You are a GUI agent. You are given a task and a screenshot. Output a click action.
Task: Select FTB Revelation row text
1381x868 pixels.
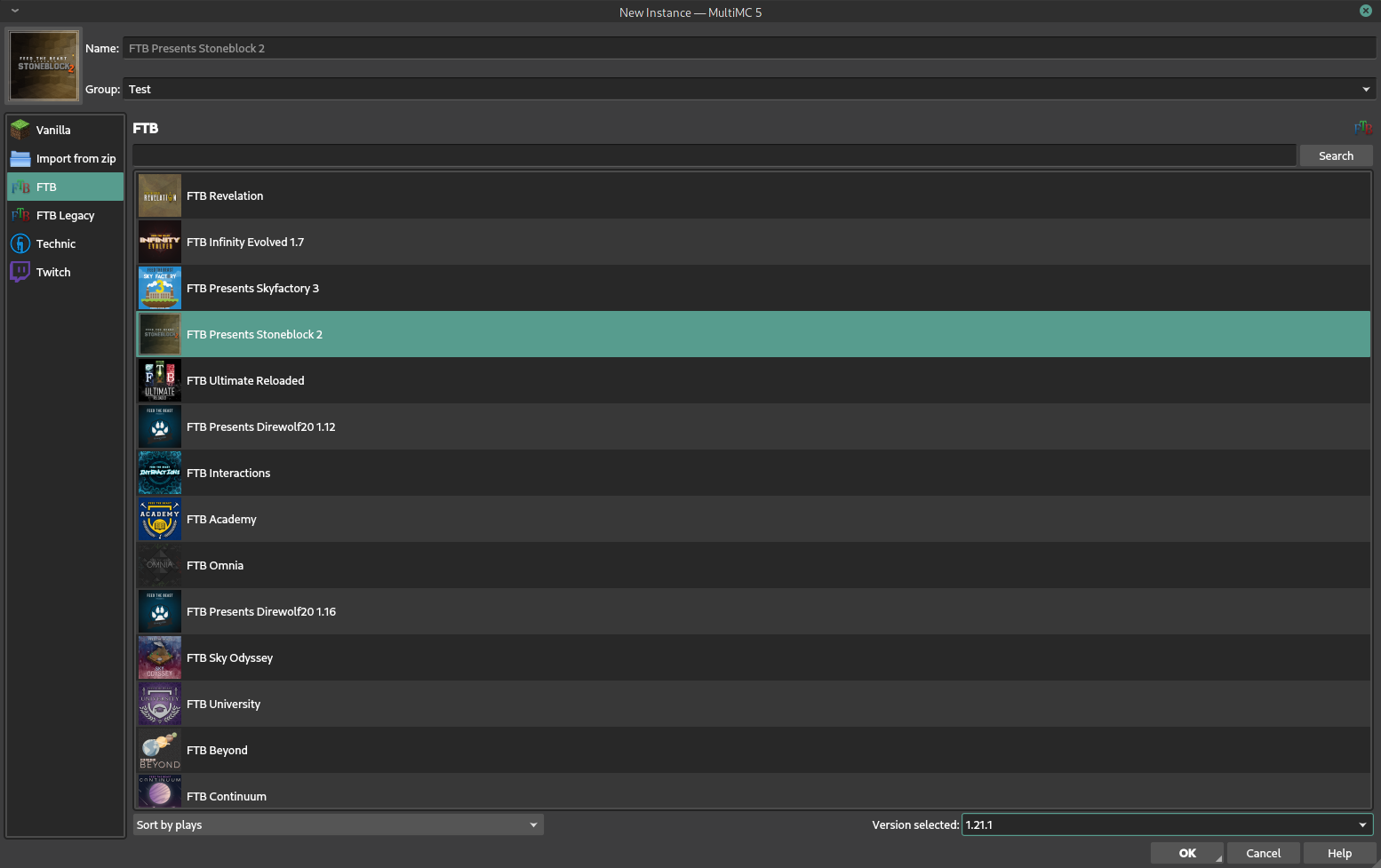pyautogui.click(x=225, y=195)
